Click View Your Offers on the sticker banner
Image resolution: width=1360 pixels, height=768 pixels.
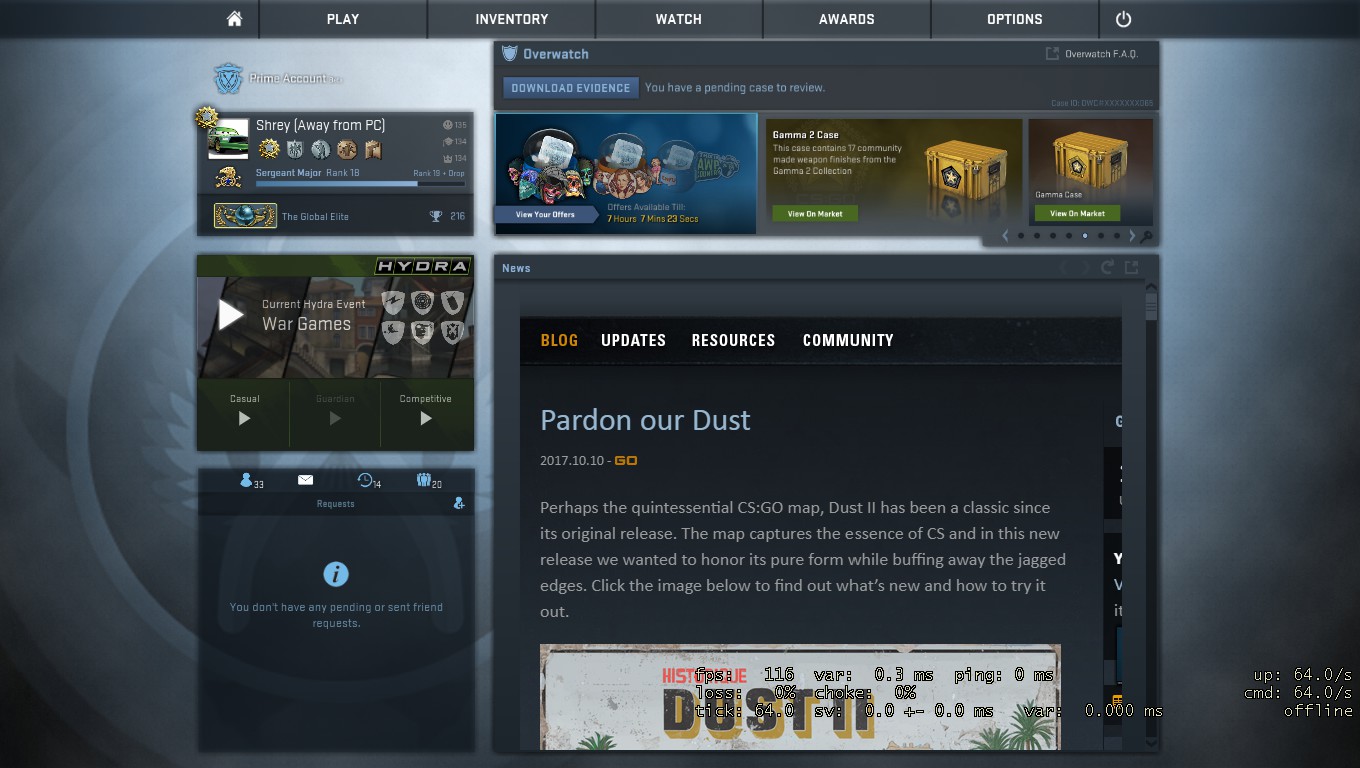click(x=545, y=214)
